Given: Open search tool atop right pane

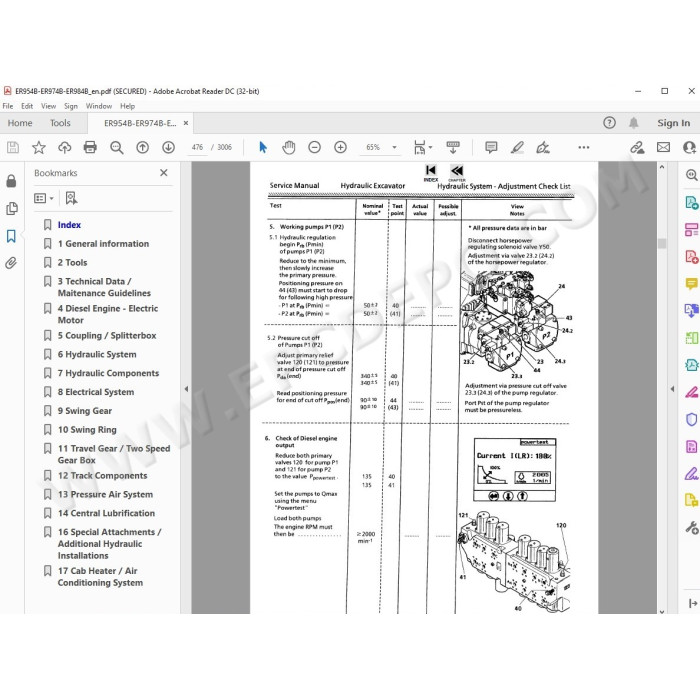Looking at the screenshot, I should pyautogui.click(x=692, y=175).
